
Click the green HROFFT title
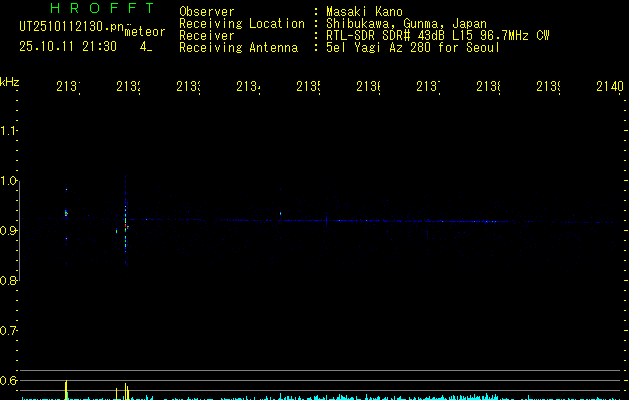point(102,8)
